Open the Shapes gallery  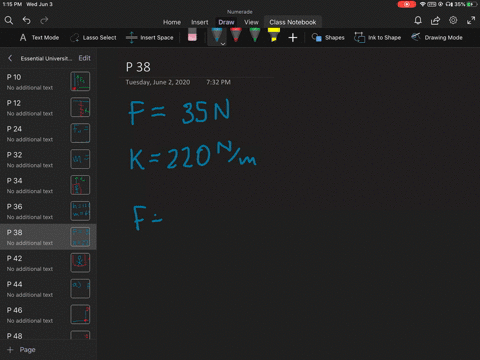click(328, 38)
